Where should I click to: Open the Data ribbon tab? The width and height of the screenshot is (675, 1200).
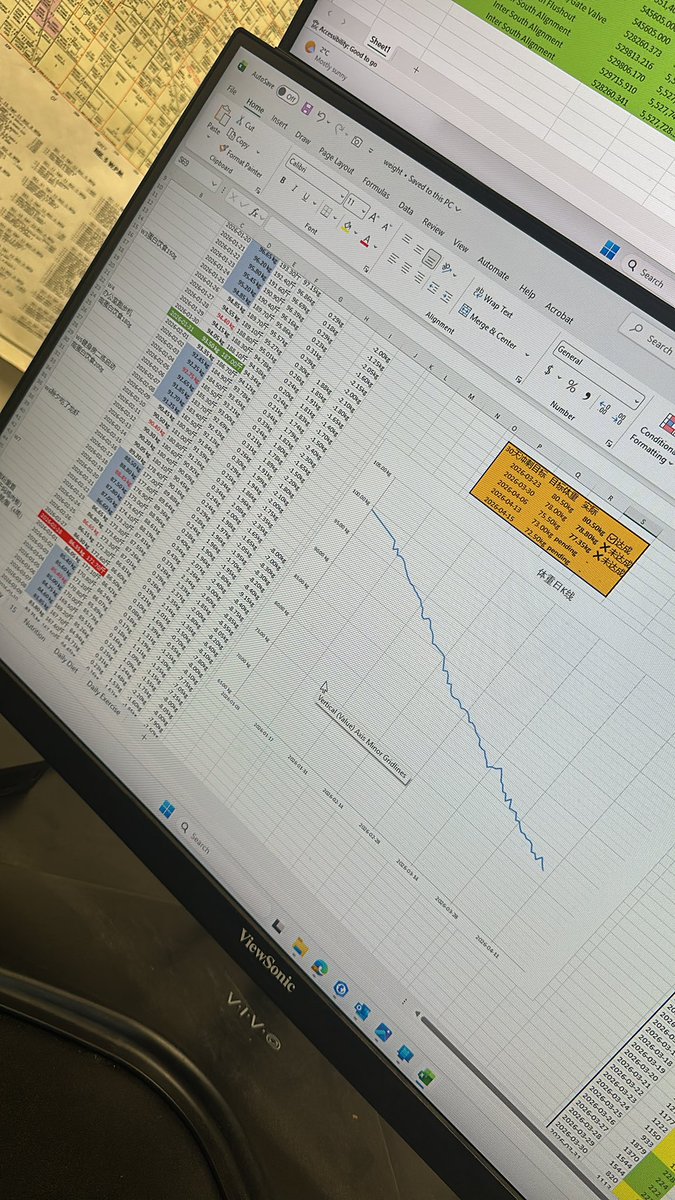(406, 208)
